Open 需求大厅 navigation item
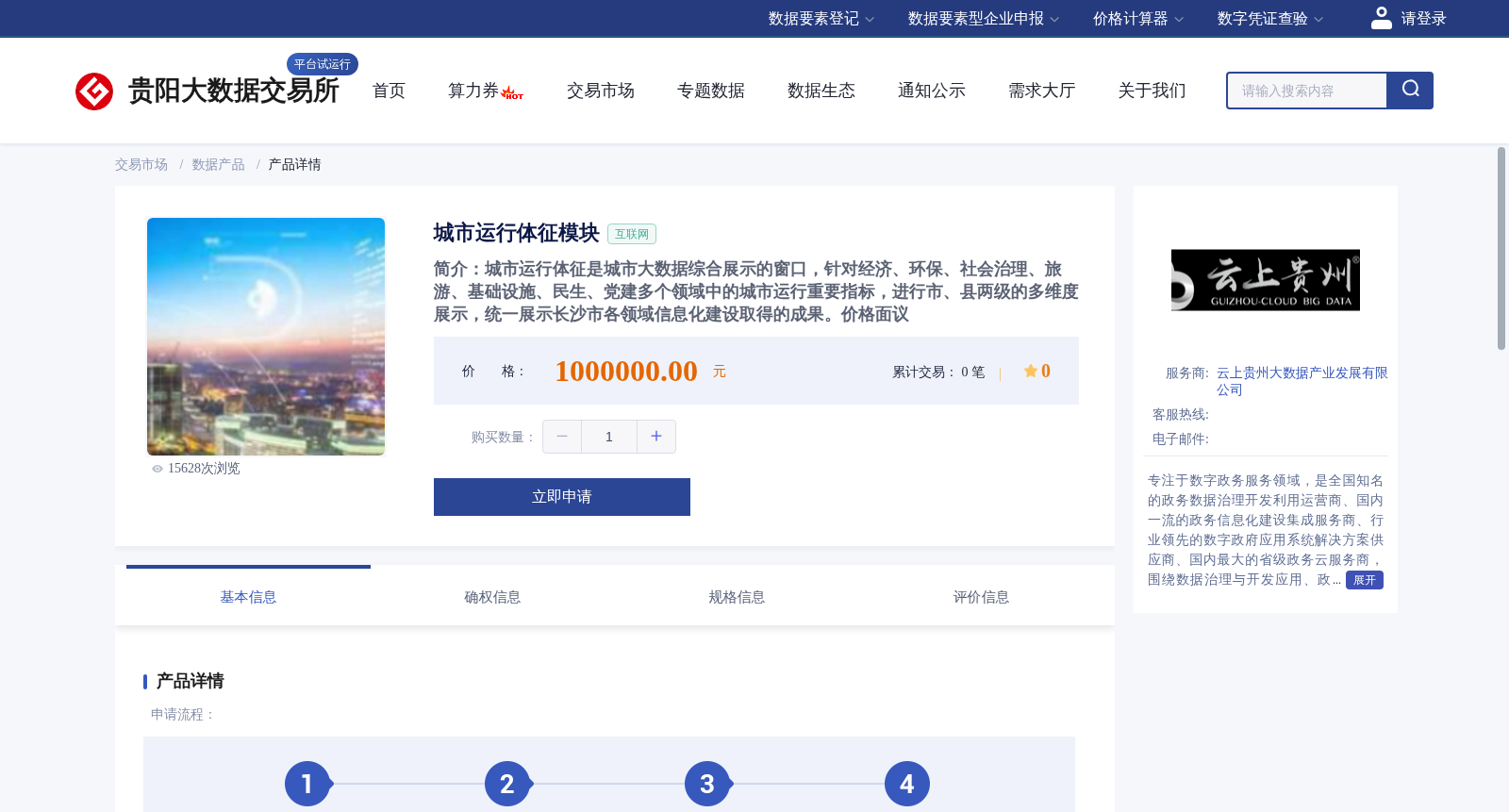Image resolution: width=1509 pixels, height=812 pixels. 1042,91
